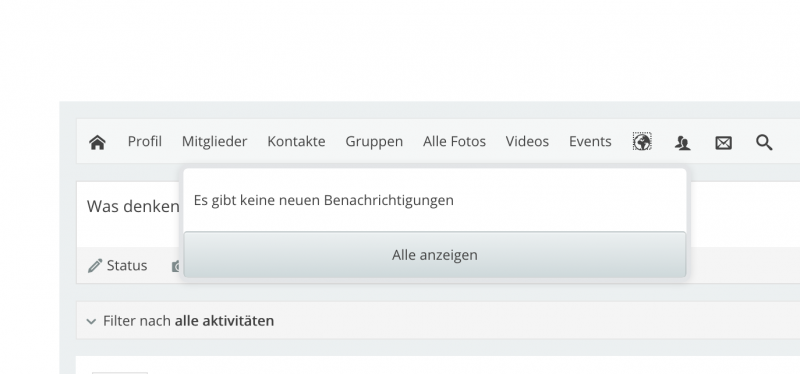Open the alle aktivitäten filter dropdown
This screenshot has width=800, height=374.
tap(224, 320)
